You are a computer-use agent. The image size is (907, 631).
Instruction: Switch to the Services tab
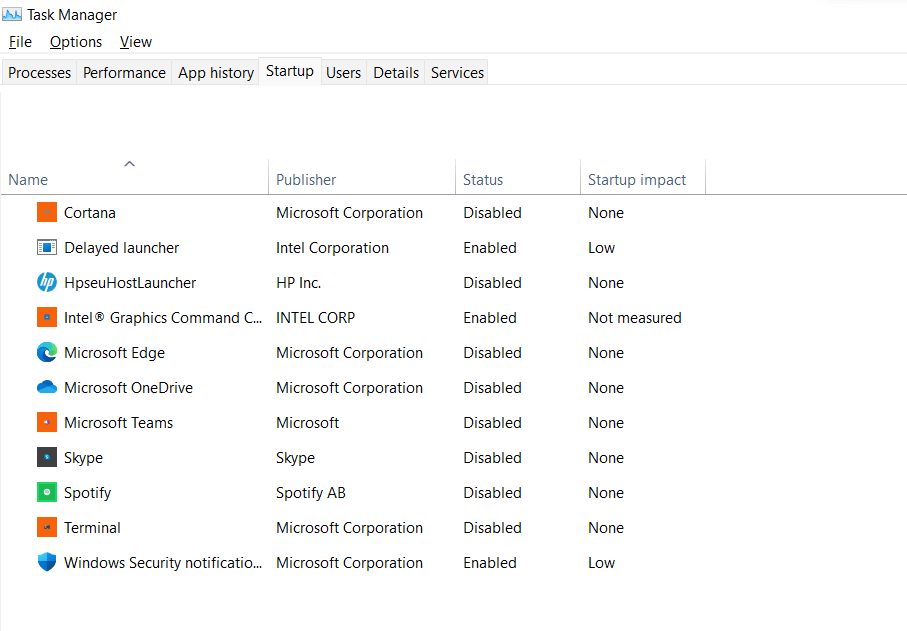457,72
